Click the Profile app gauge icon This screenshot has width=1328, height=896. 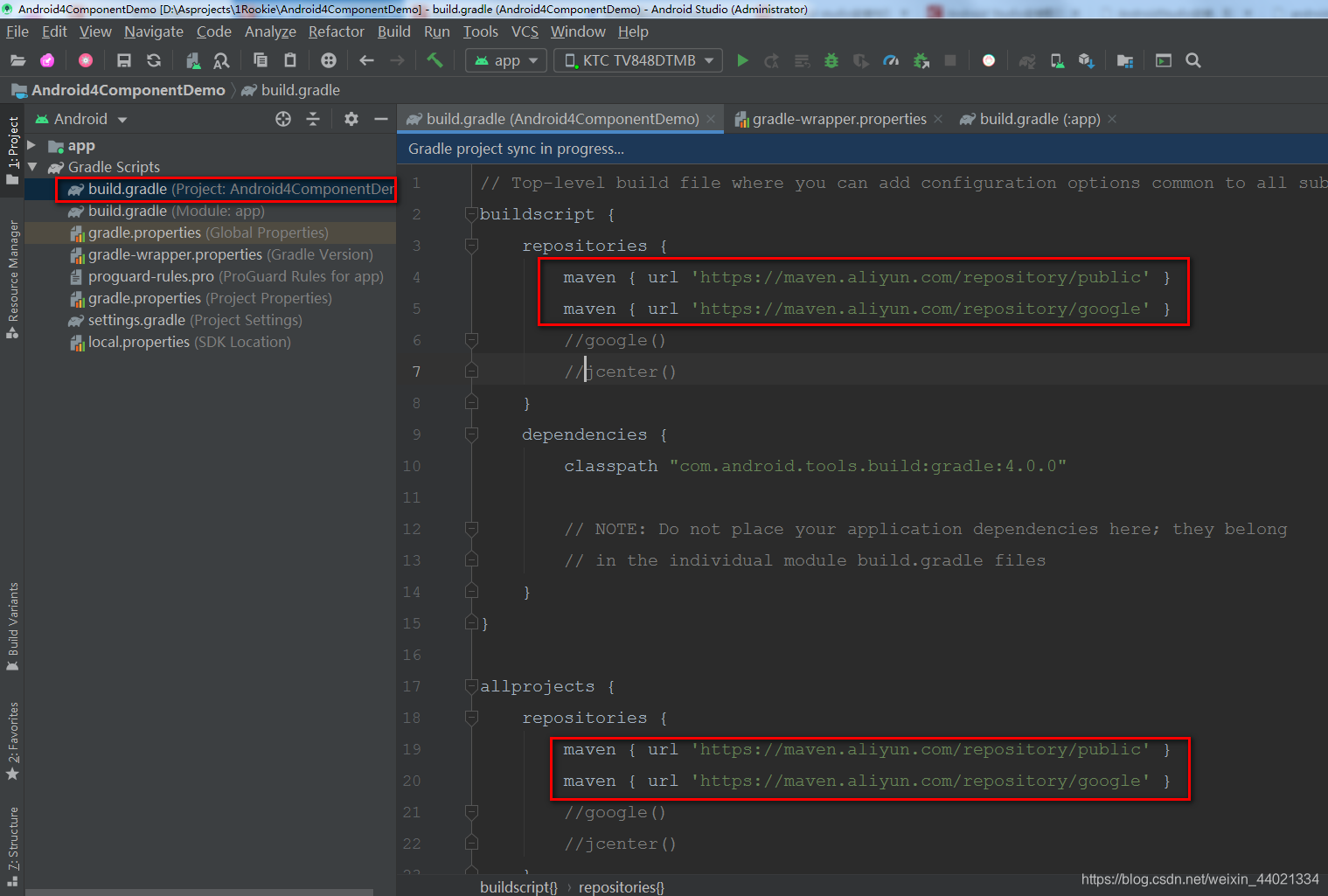click(x=891, y=60)
